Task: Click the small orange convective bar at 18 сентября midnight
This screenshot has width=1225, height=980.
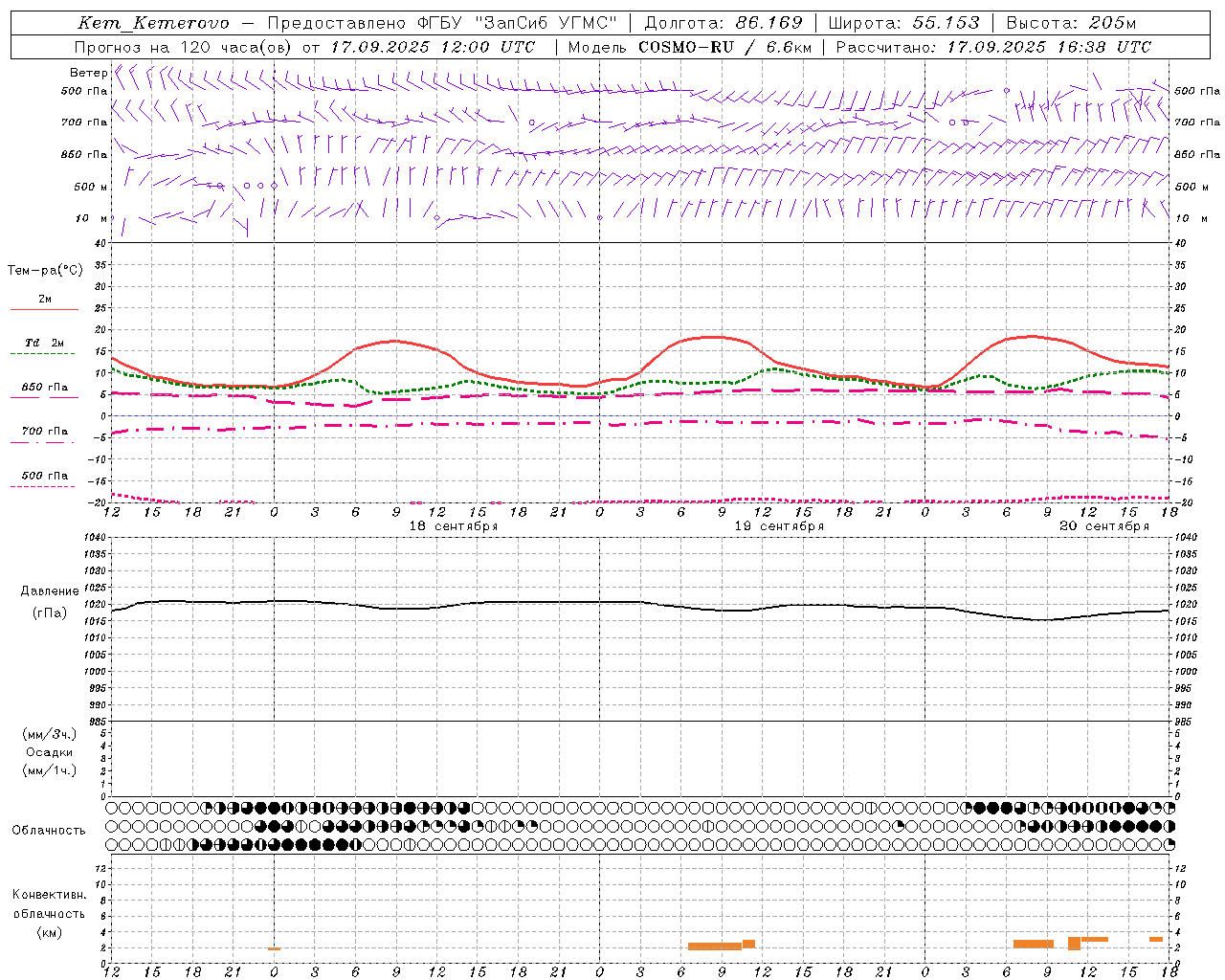Action: click(x=274, y=948)
